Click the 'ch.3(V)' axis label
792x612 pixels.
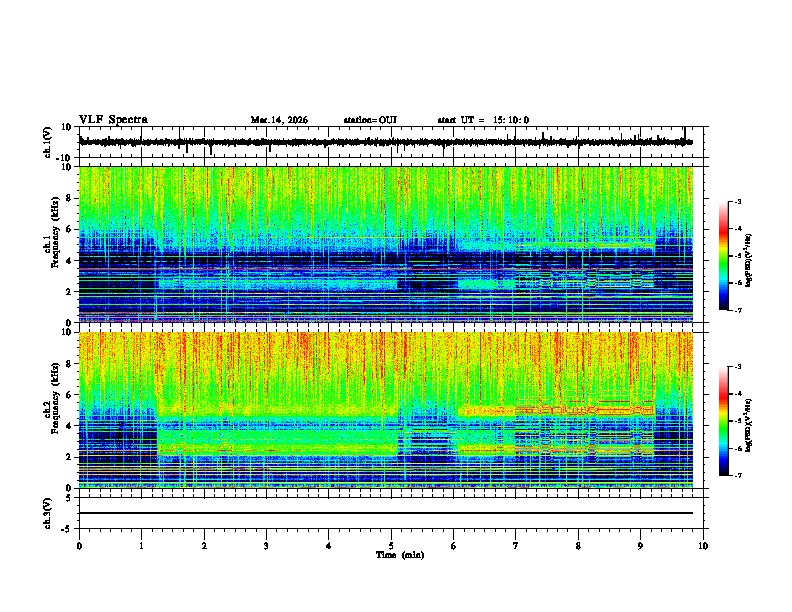pos(48,513)
